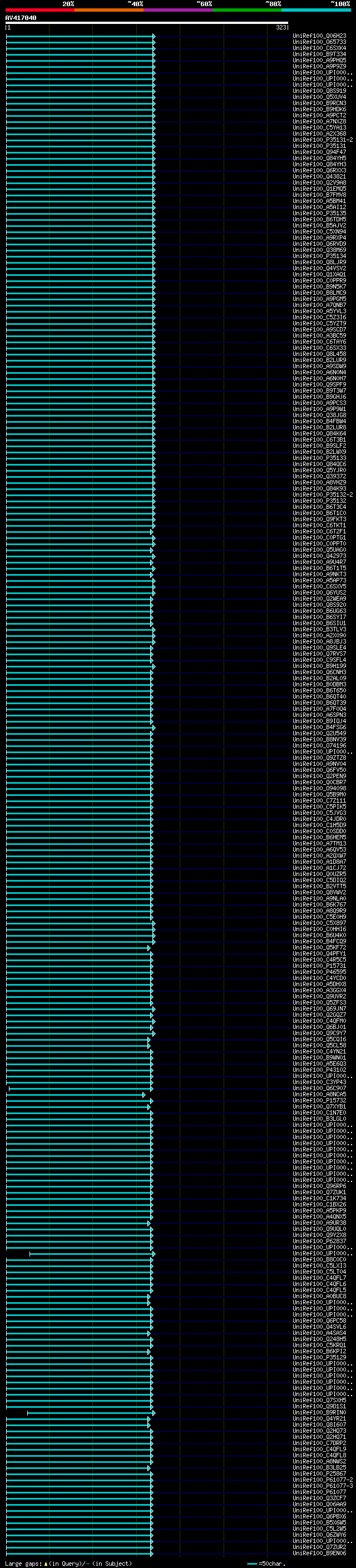Select label UniRef100_Q5XUV4
Viewport: 356px width, 1568px height.
pos(319,97)
